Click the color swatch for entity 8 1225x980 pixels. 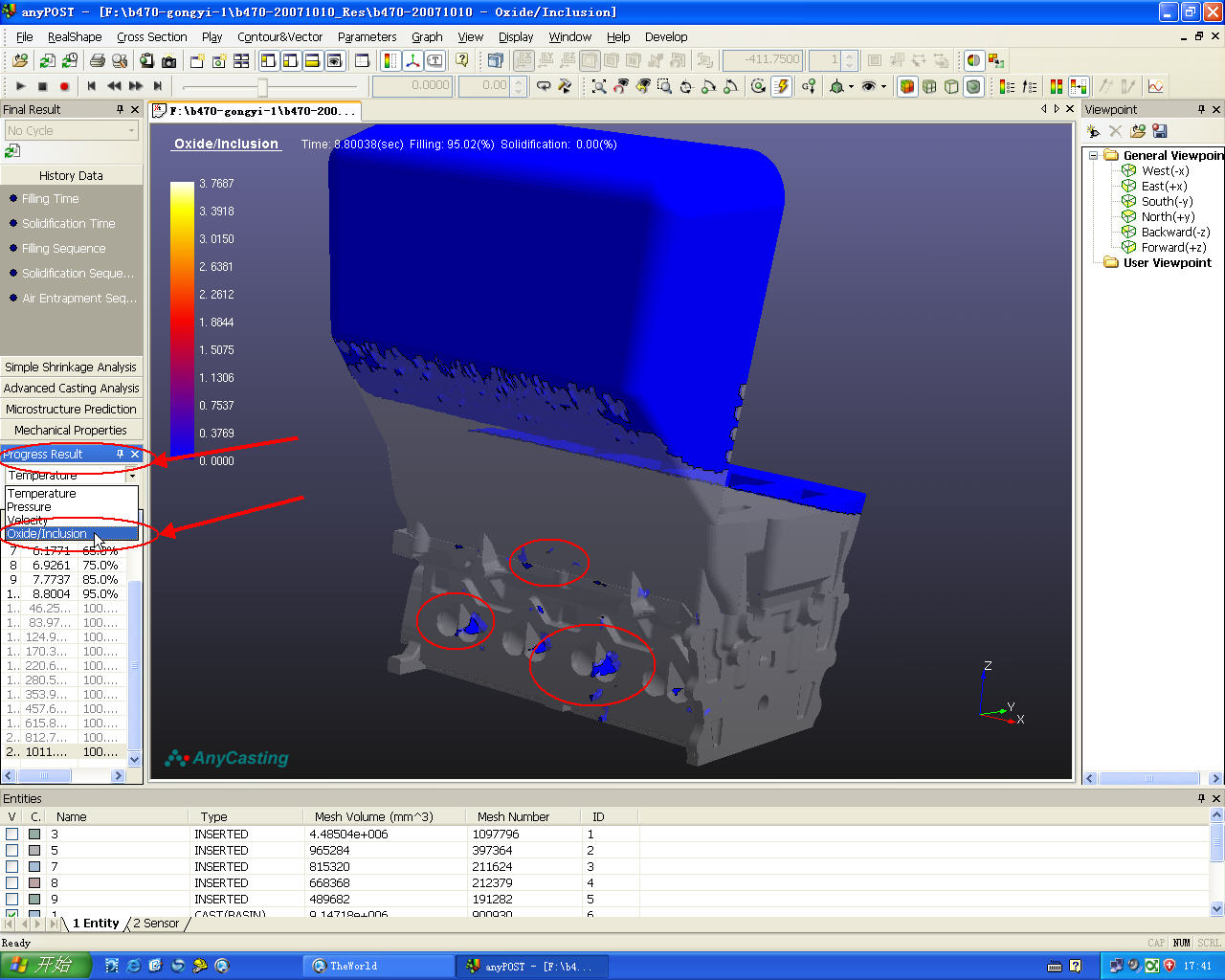pos(35,883)
